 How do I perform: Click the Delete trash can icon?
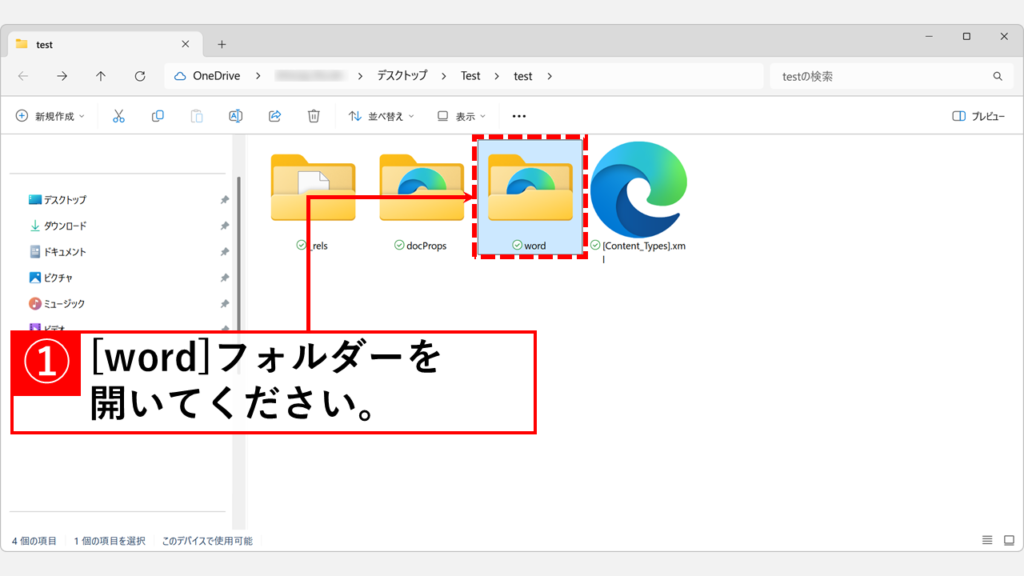coord(313,116)
